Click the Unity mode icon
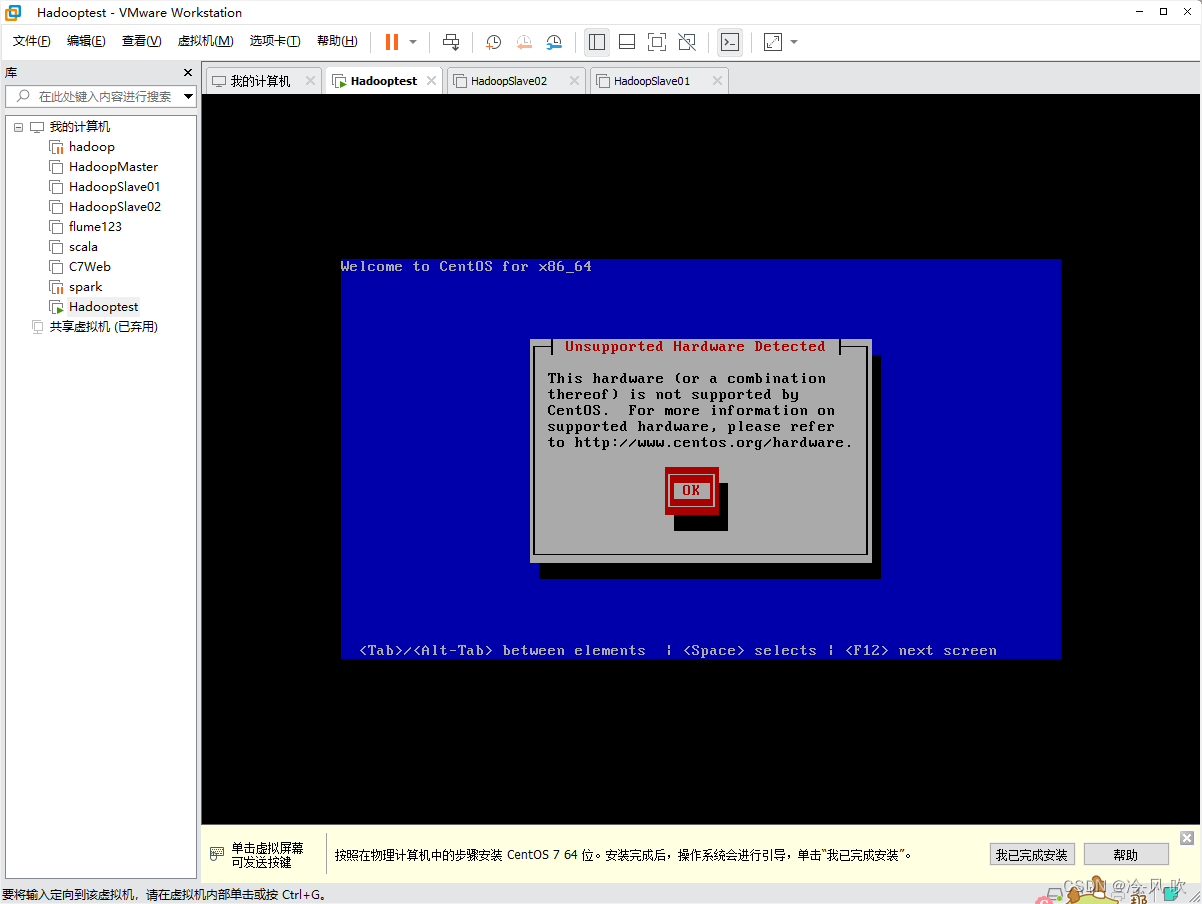Screen dimensions: 1202x904 [687, 42]
